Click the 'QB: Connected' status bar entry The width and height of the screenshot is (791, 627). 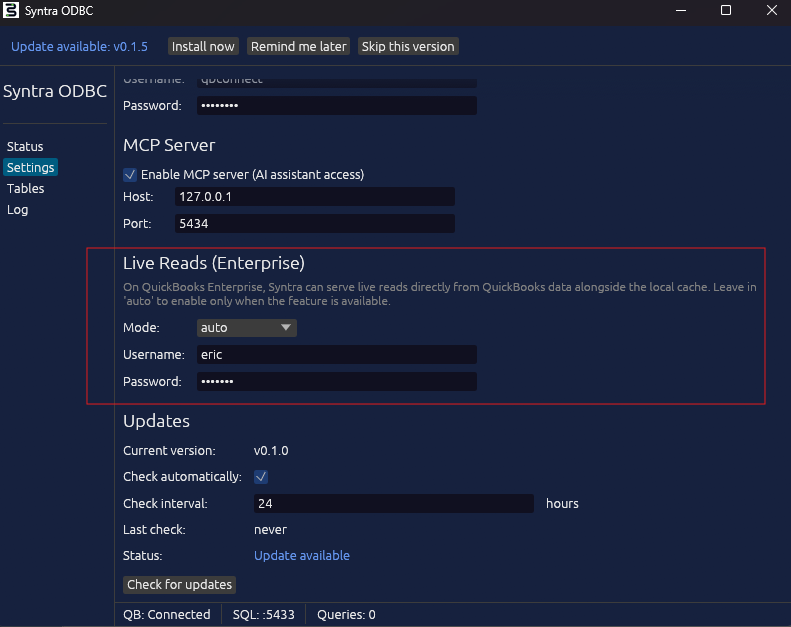pyautogui.click(x=167, y=614)
